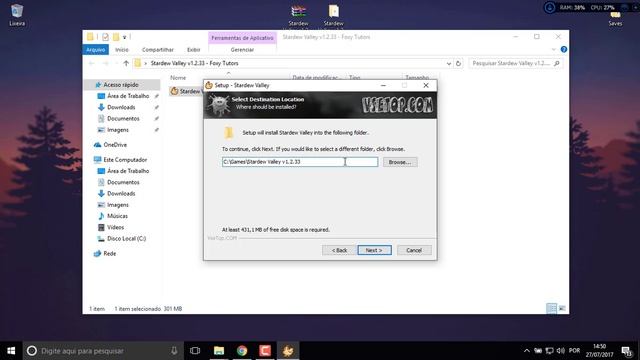Open Disco Local (C:) drive

coord(126,238)
